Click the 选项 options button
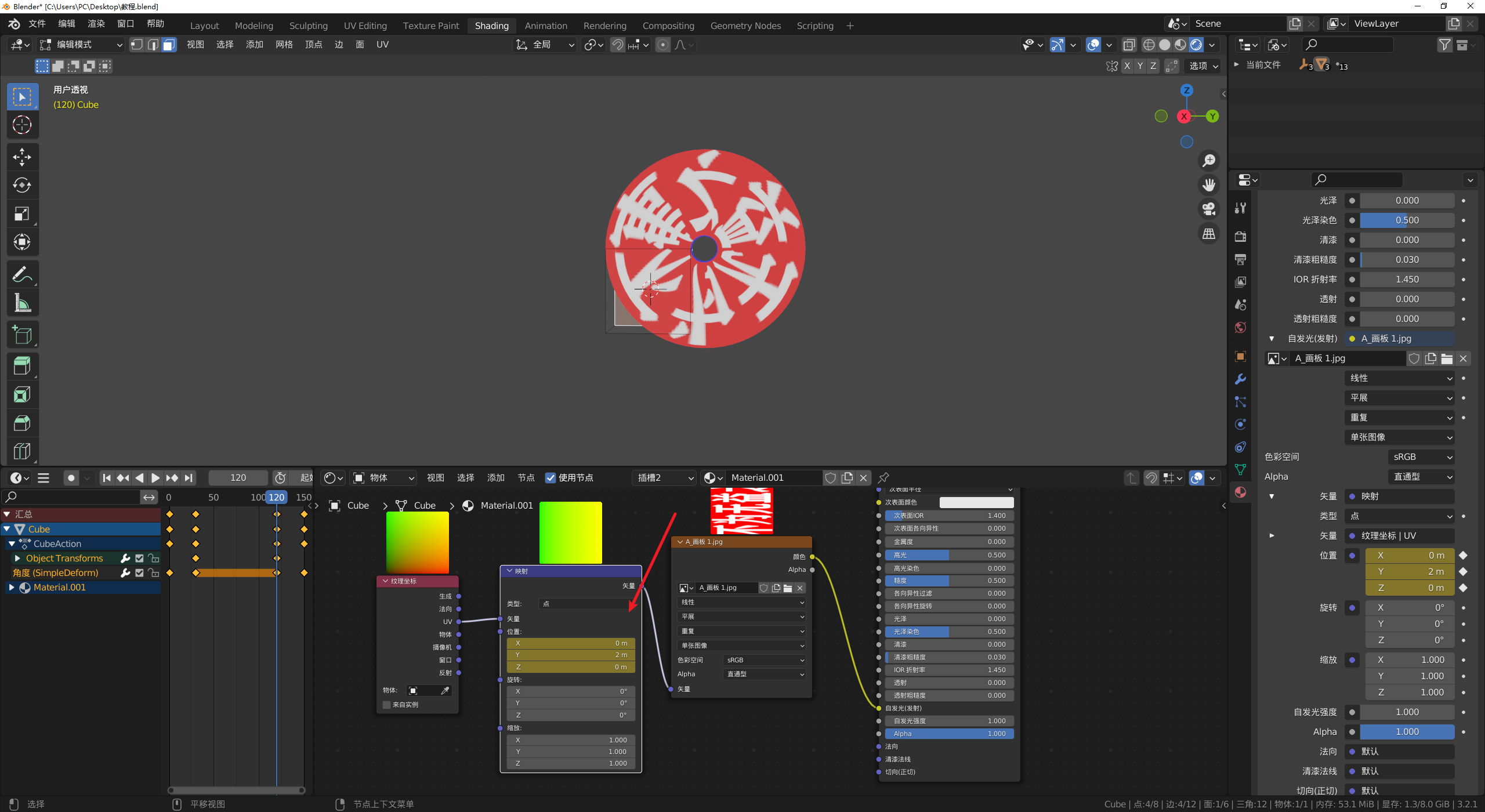The width and height of the screenshot is (1485, 812). [1203, 66]
